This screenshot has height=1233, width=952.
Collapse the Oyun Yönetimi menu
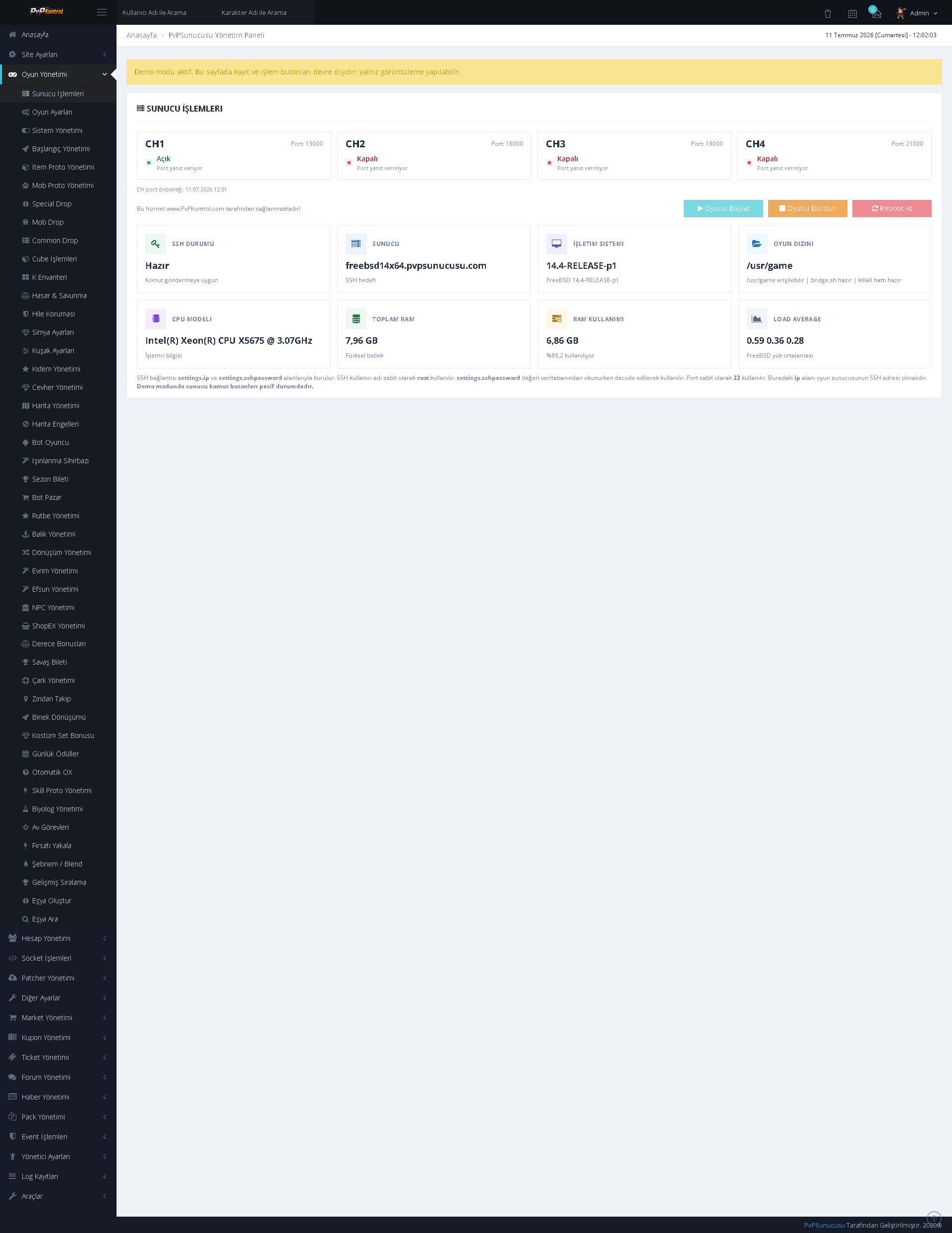click(x=58, y=74)
